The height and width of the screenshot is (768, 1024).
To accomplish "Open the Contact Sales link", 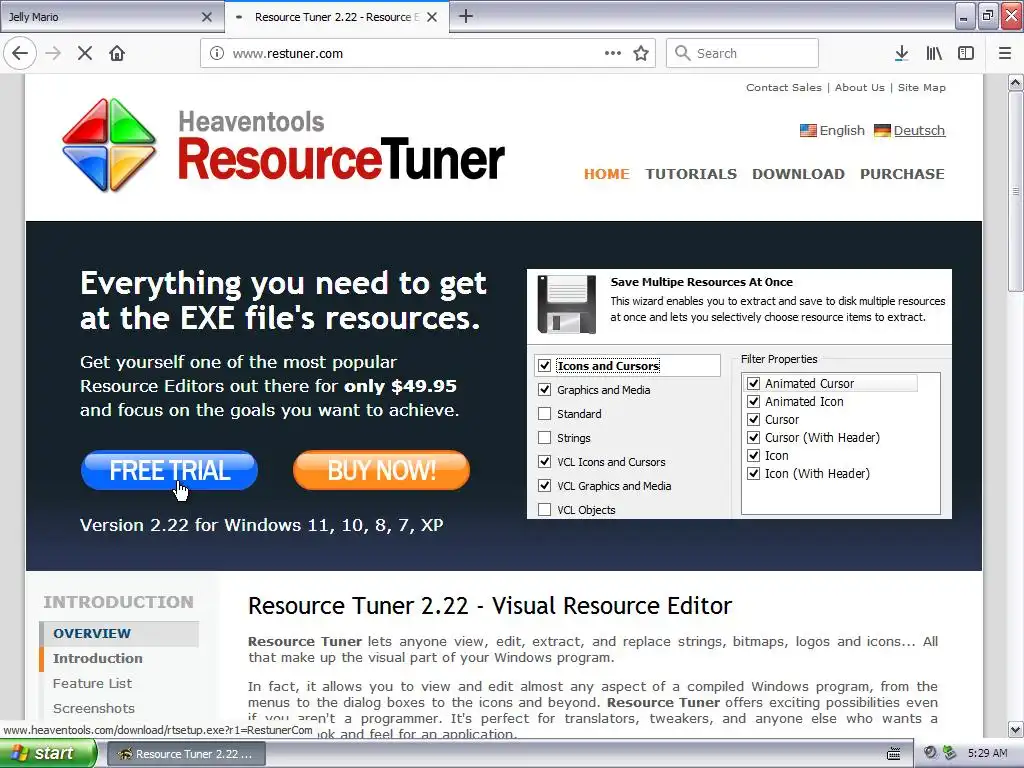I will click(x=784, y=88).
